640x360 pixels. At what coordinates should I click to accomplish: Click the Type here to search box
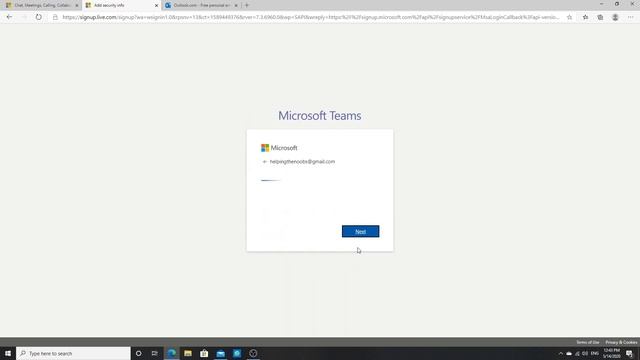(73, 353)
